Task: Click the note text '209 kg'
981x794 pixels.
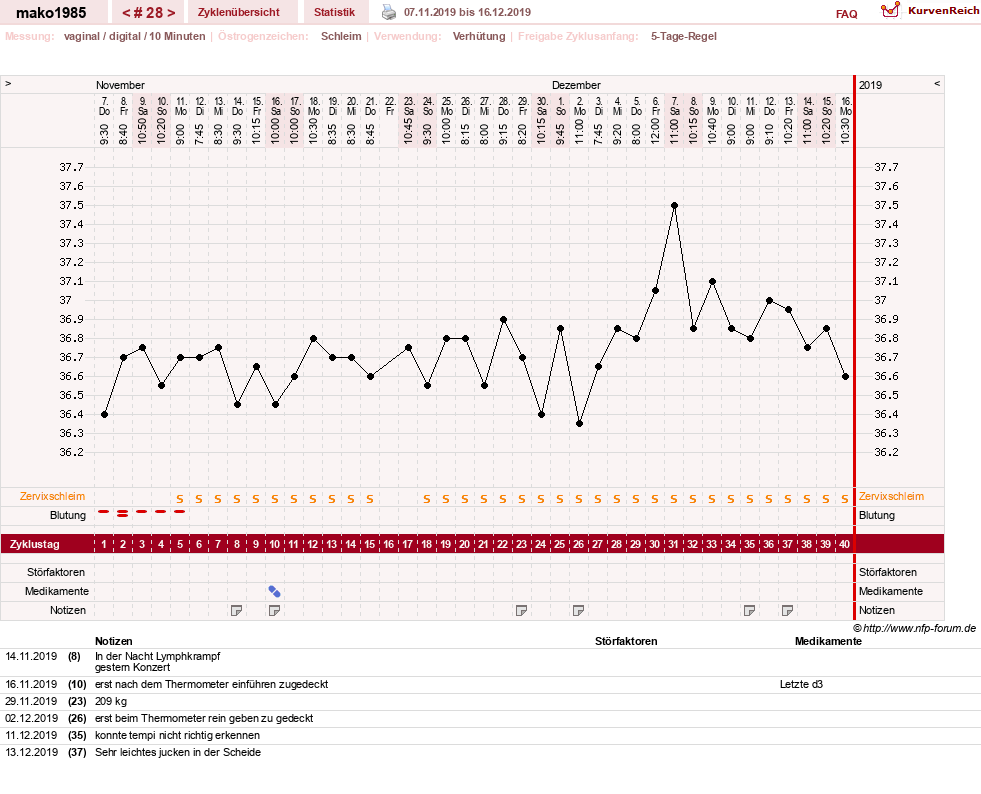Action: [111, 701]
